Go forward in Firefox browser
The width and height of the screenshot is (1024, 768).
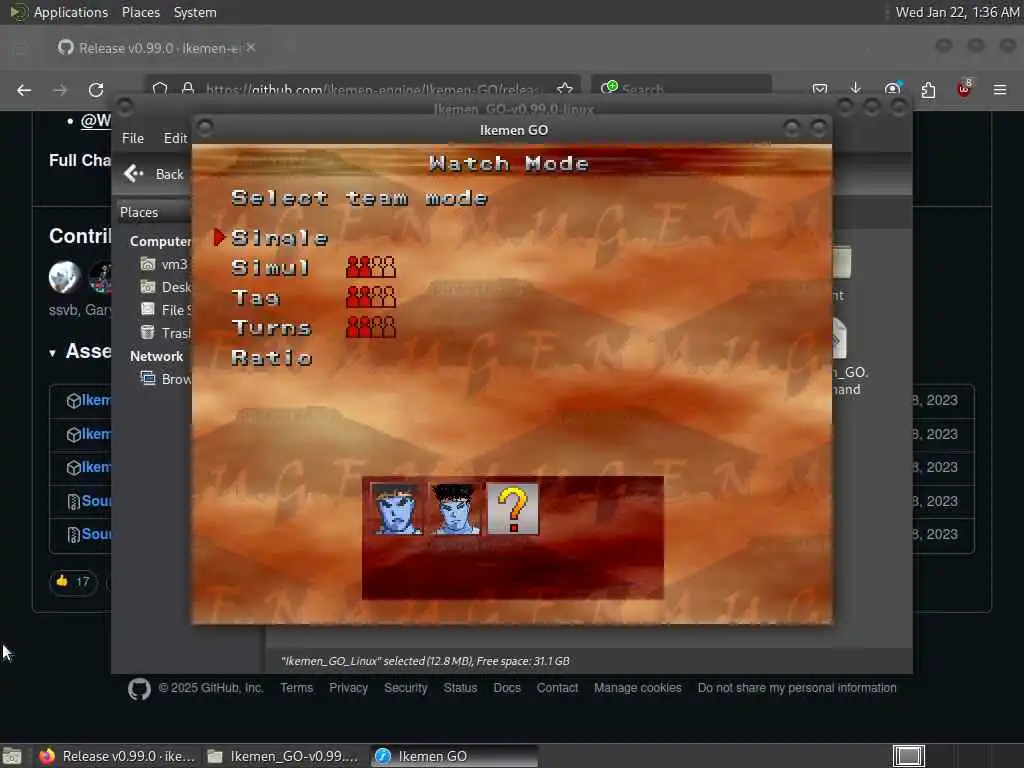click(x=60, y=90)
